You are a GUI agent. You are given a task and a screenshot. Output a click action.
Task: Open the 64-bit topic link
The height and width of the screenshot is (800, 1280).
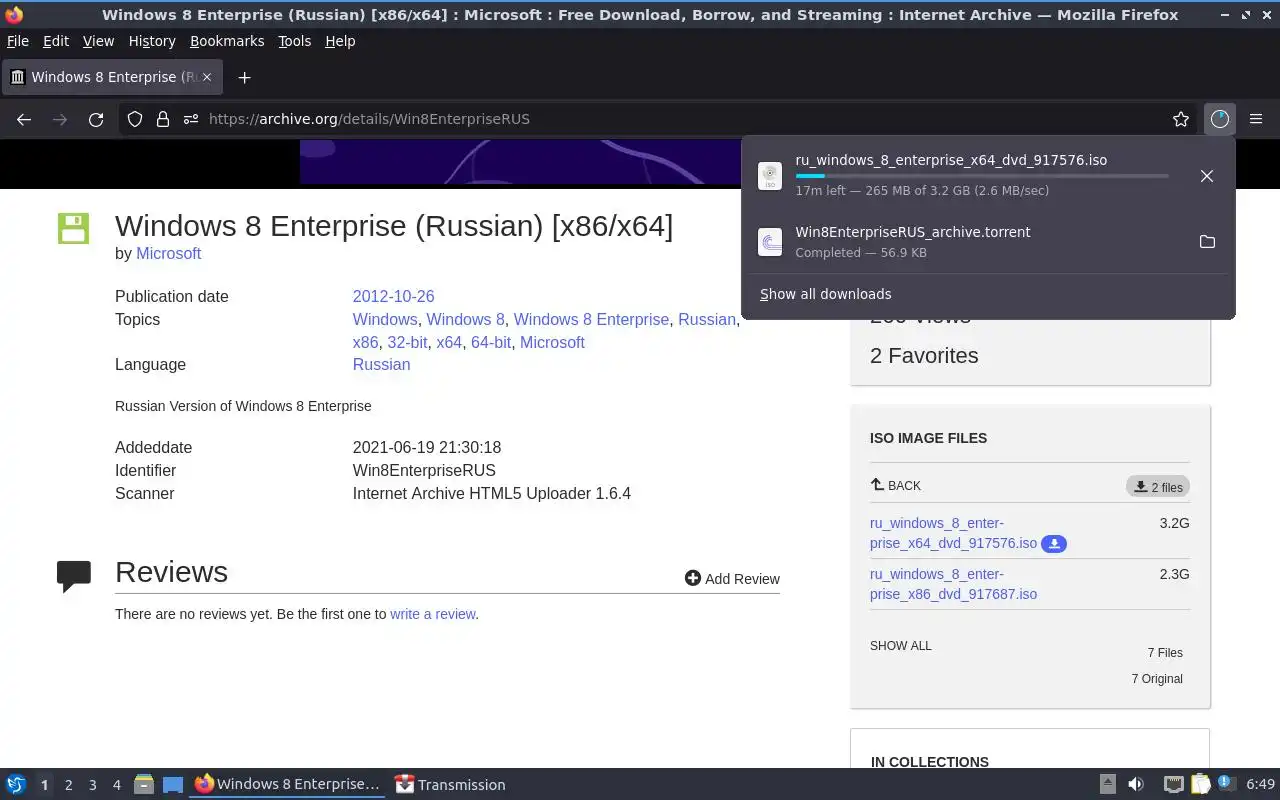click(x=491, y=343)
